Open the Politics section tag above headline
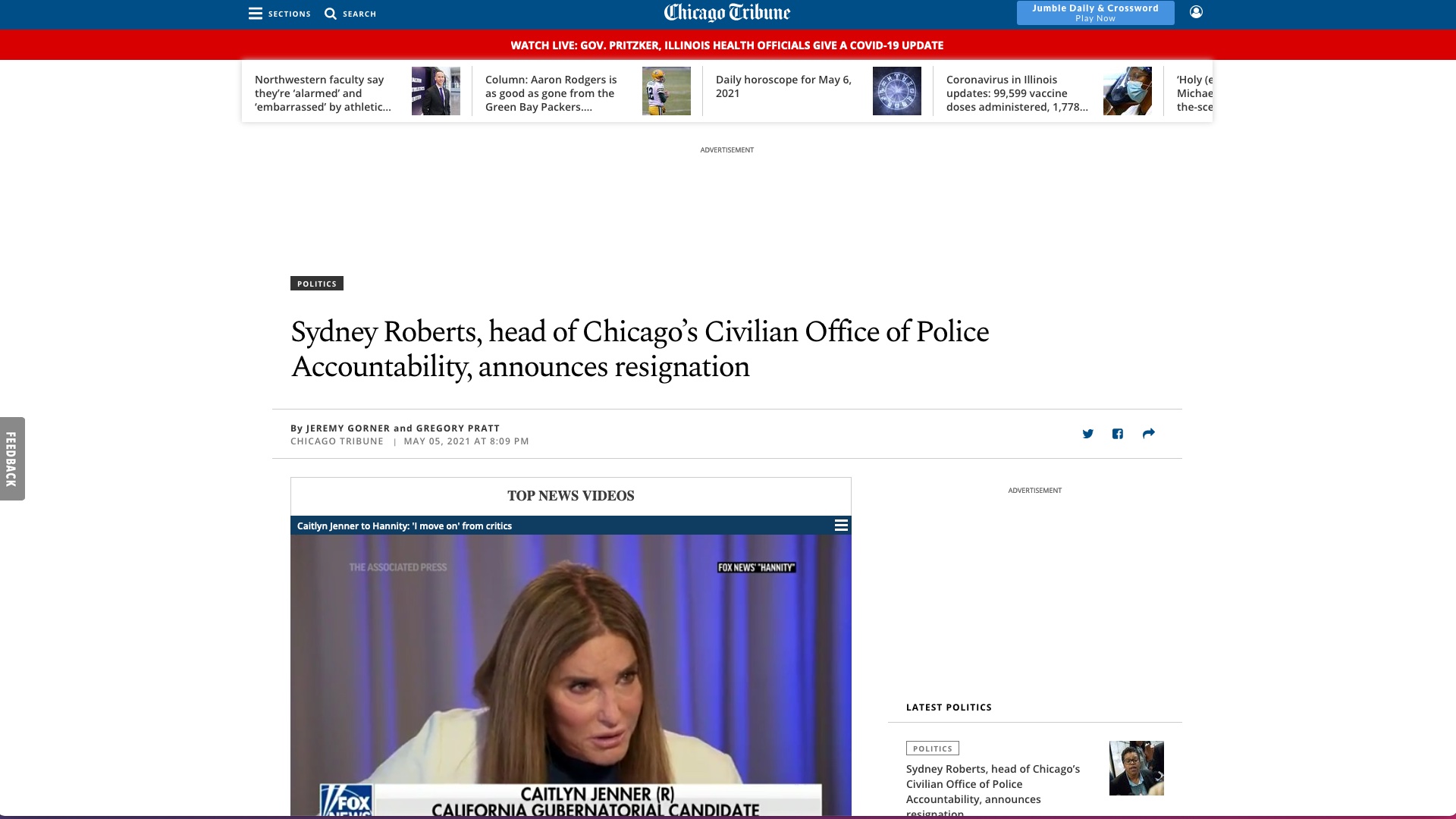 [316, 284]
